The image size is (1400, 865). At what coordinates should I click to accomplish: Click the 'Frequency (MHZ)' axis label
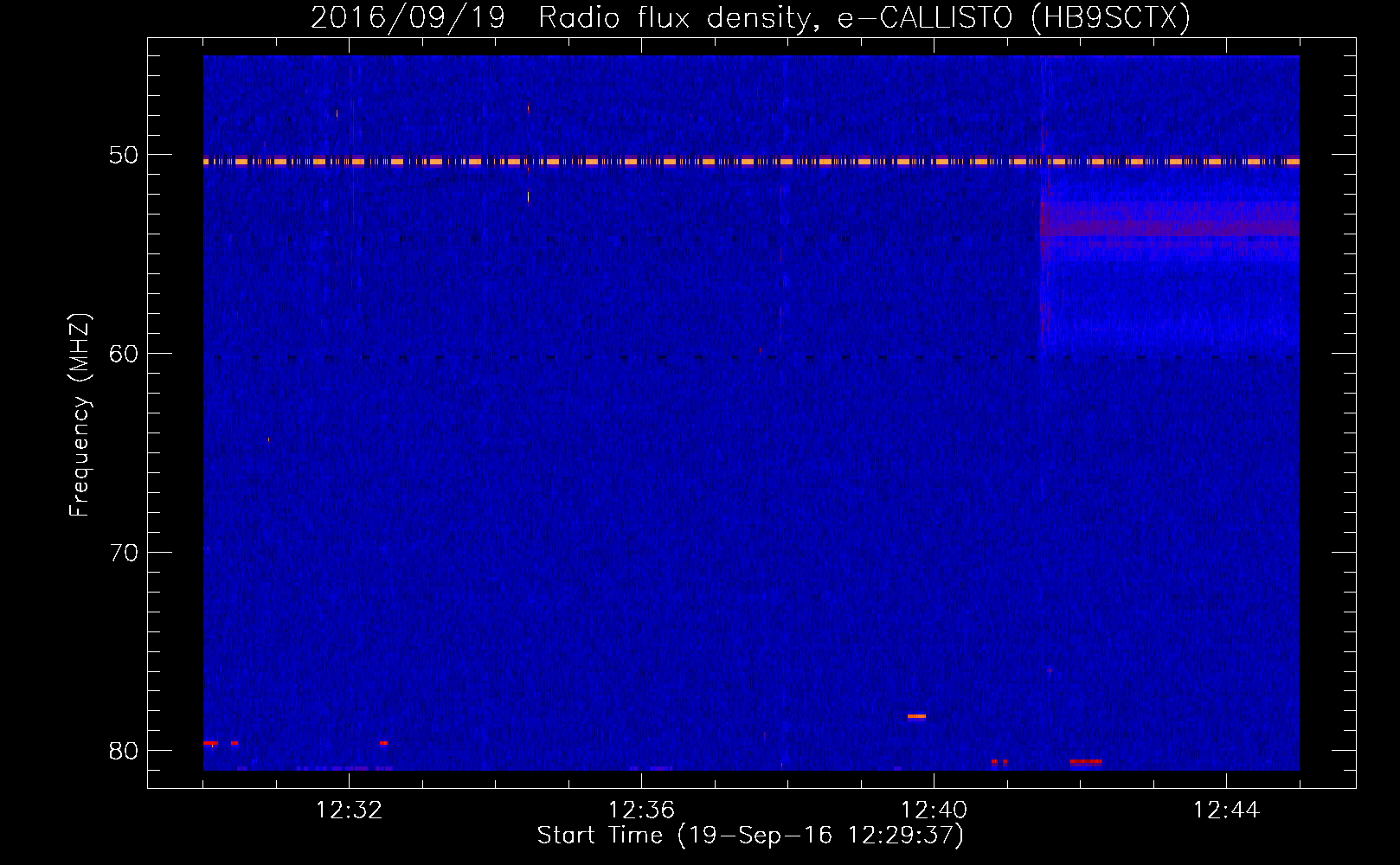80,415
